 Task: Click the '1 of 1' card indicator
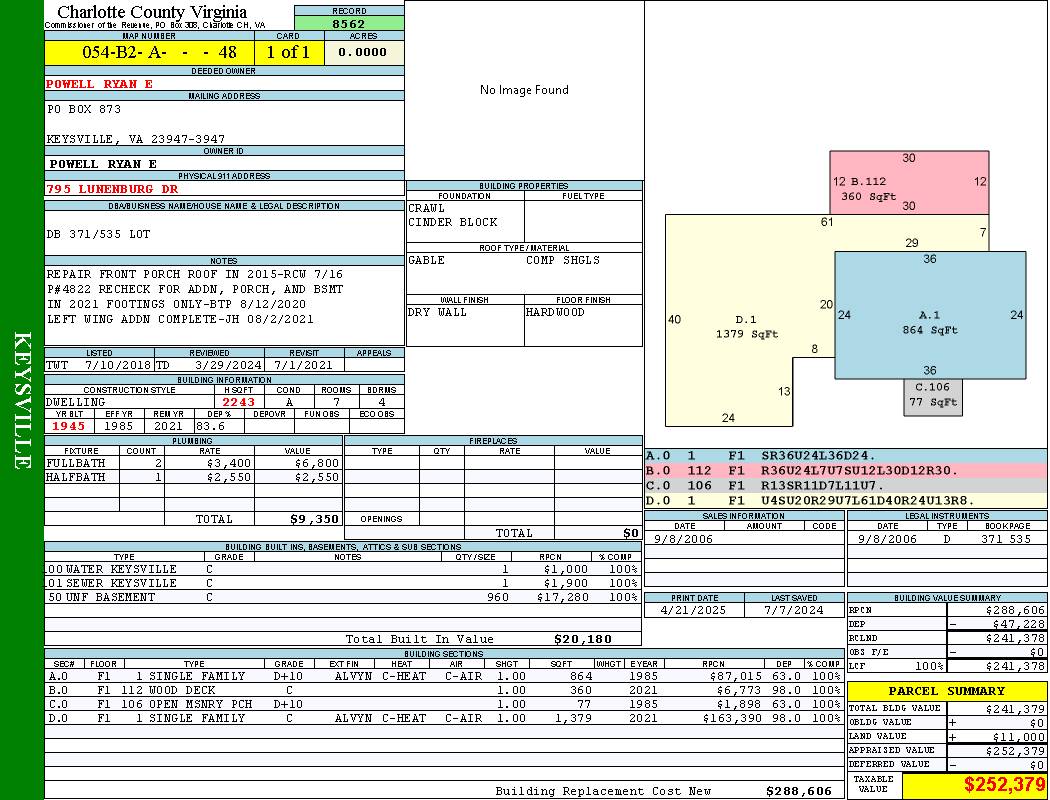pyautogui.click(x=289, y=52)
